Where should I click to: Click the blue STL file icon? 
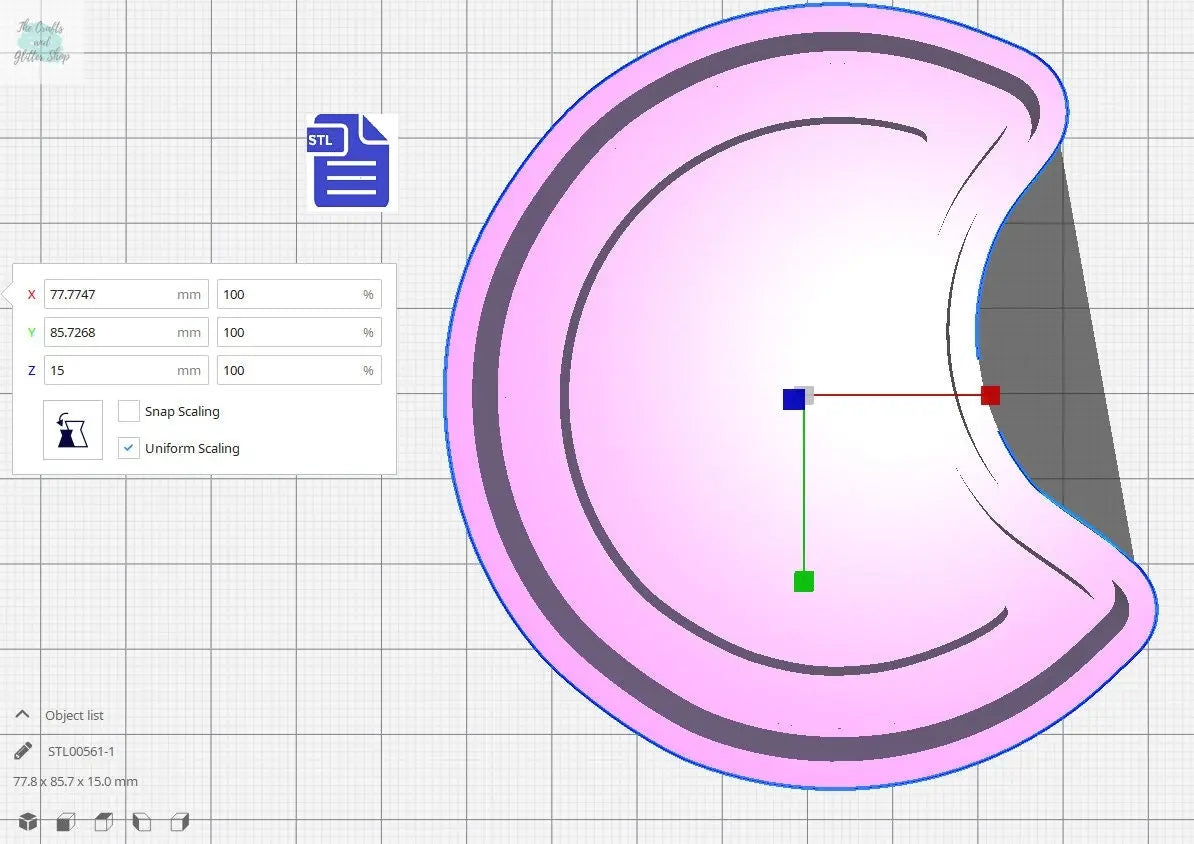click(349, 162)
